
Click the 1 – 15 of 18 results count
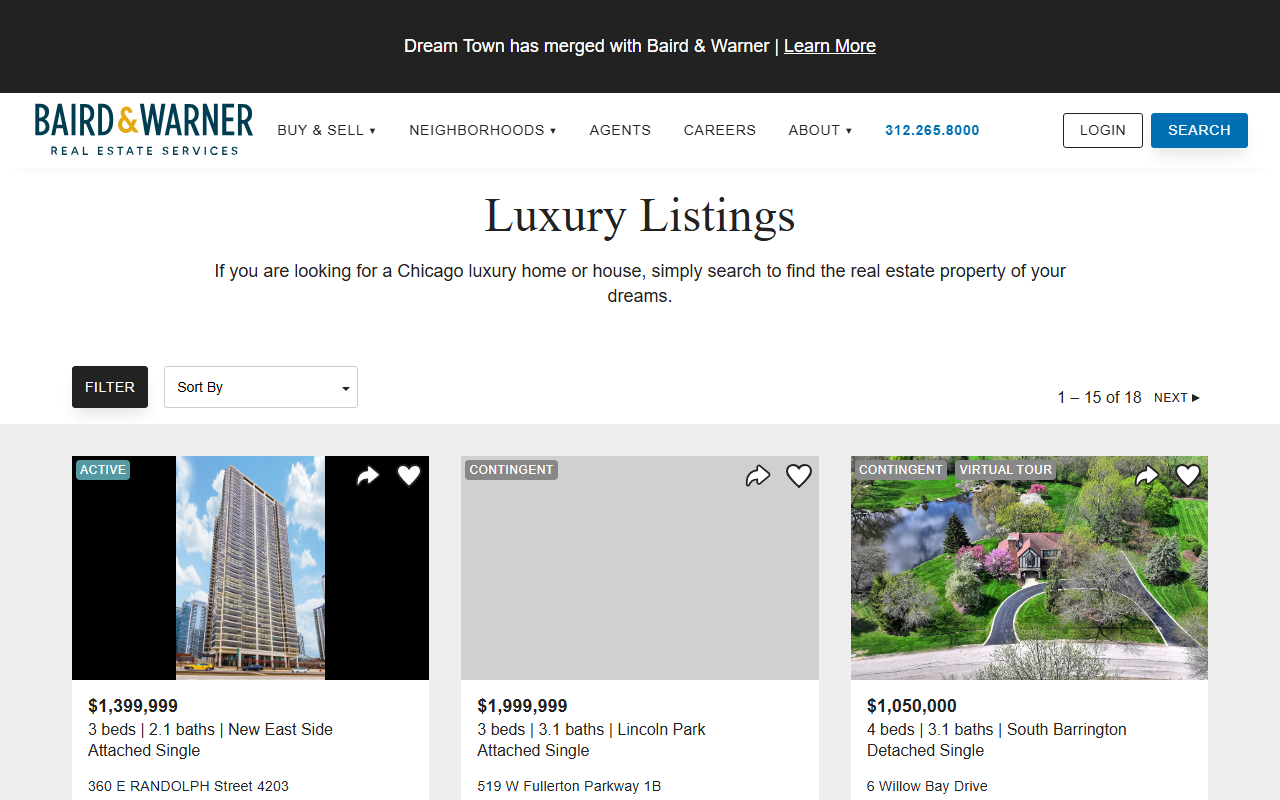click(x=1099, y=398)
